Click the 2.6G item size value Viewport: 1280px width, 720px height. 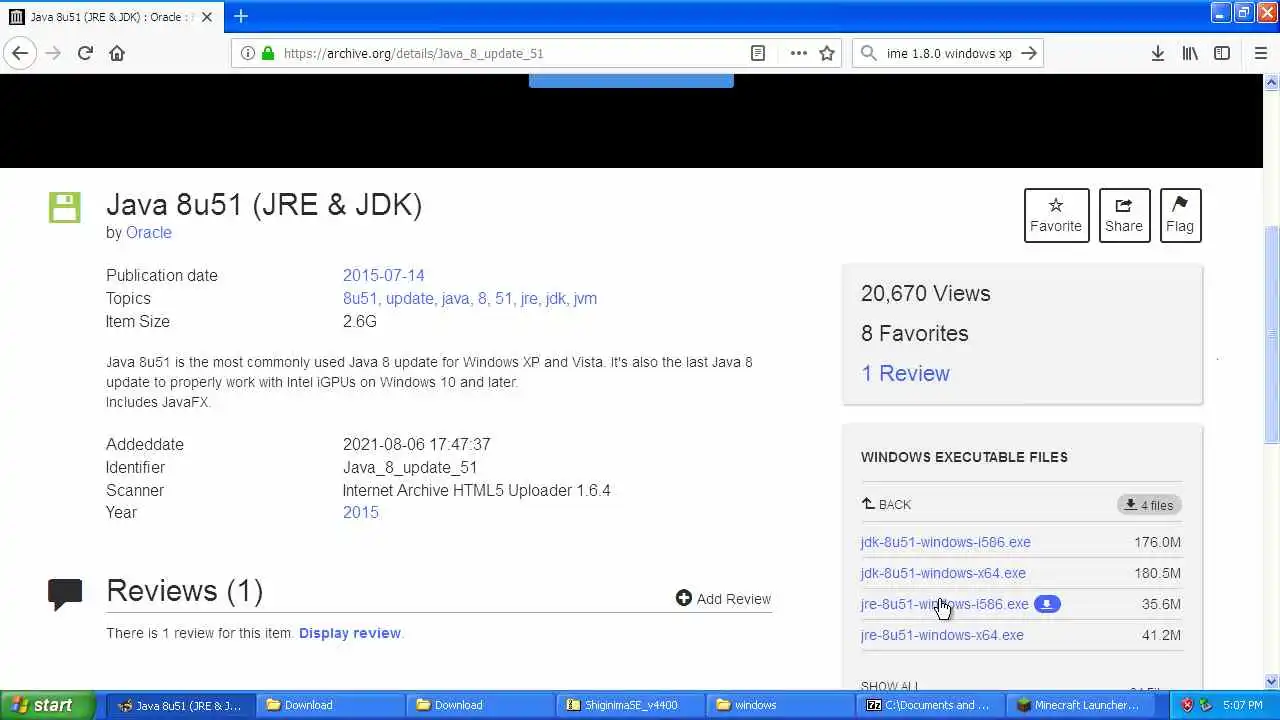[x=359, y=321]
